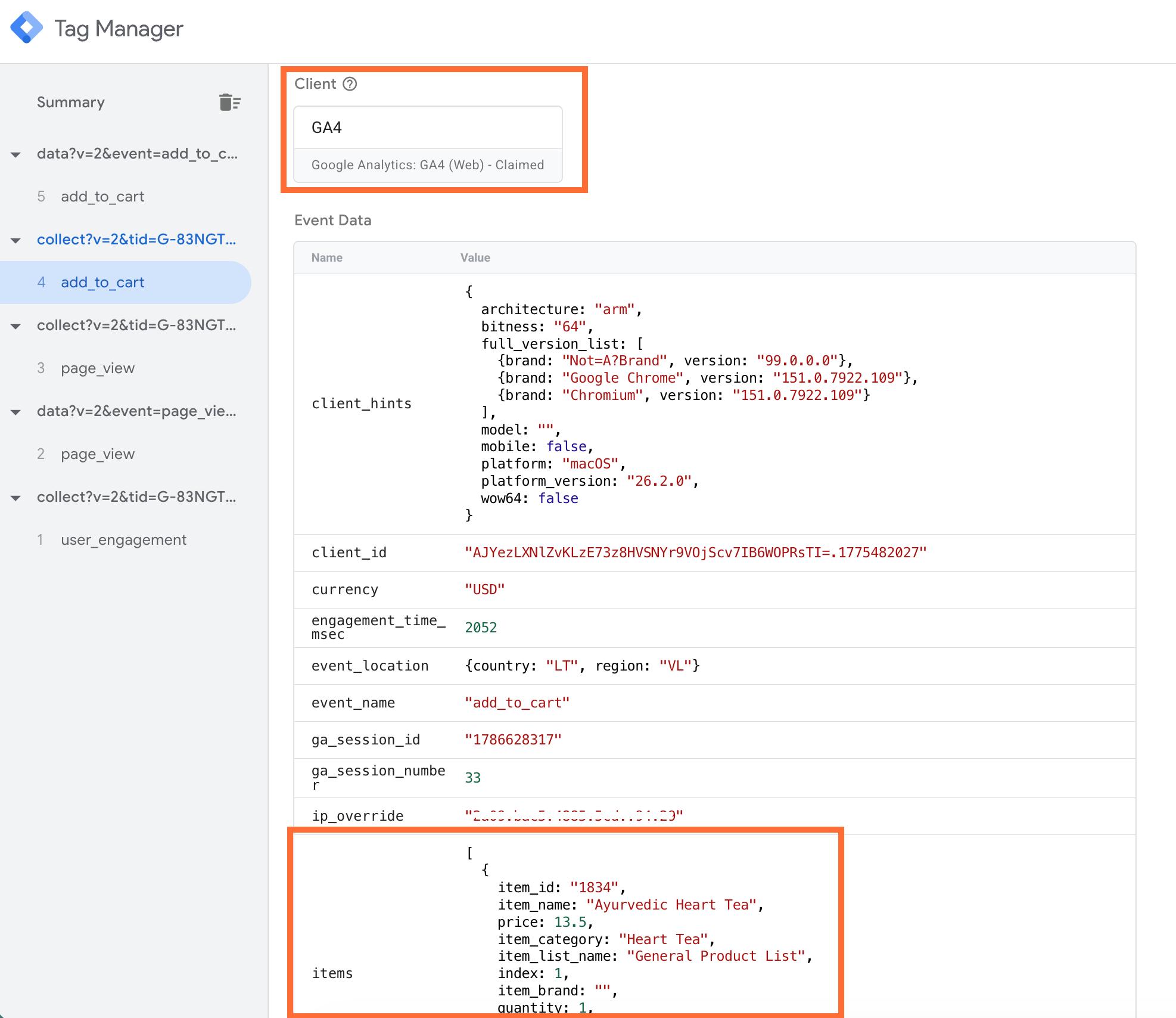Click the 2052 engagement time value

click(481, 628)
